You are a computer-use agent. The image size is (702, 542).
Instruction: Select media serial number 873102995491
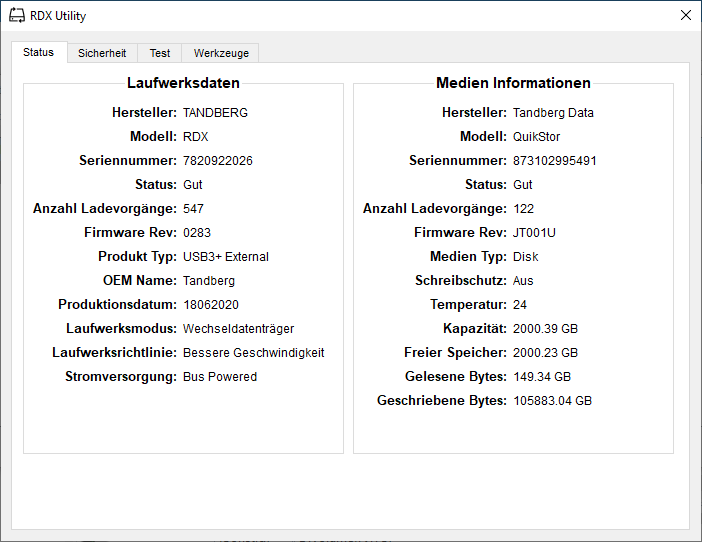(555, 161)
